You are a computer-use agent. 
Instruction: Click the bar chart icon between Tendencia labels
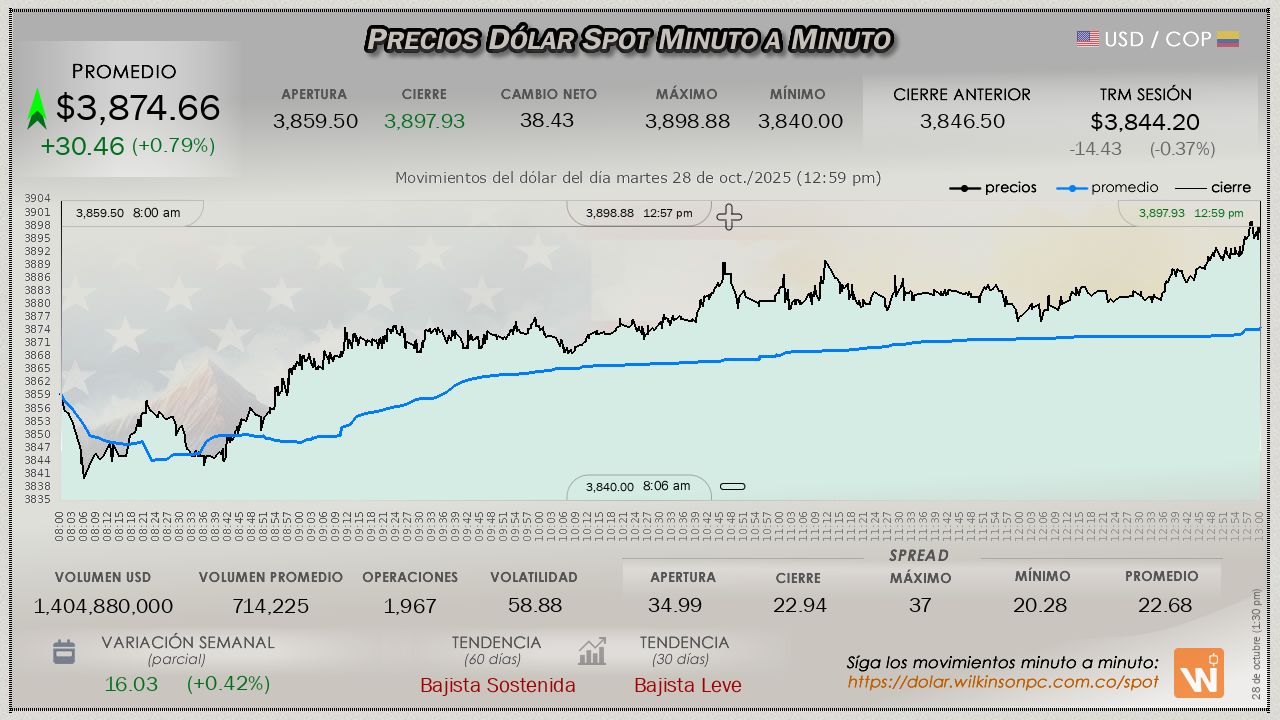tap(592, 652)
